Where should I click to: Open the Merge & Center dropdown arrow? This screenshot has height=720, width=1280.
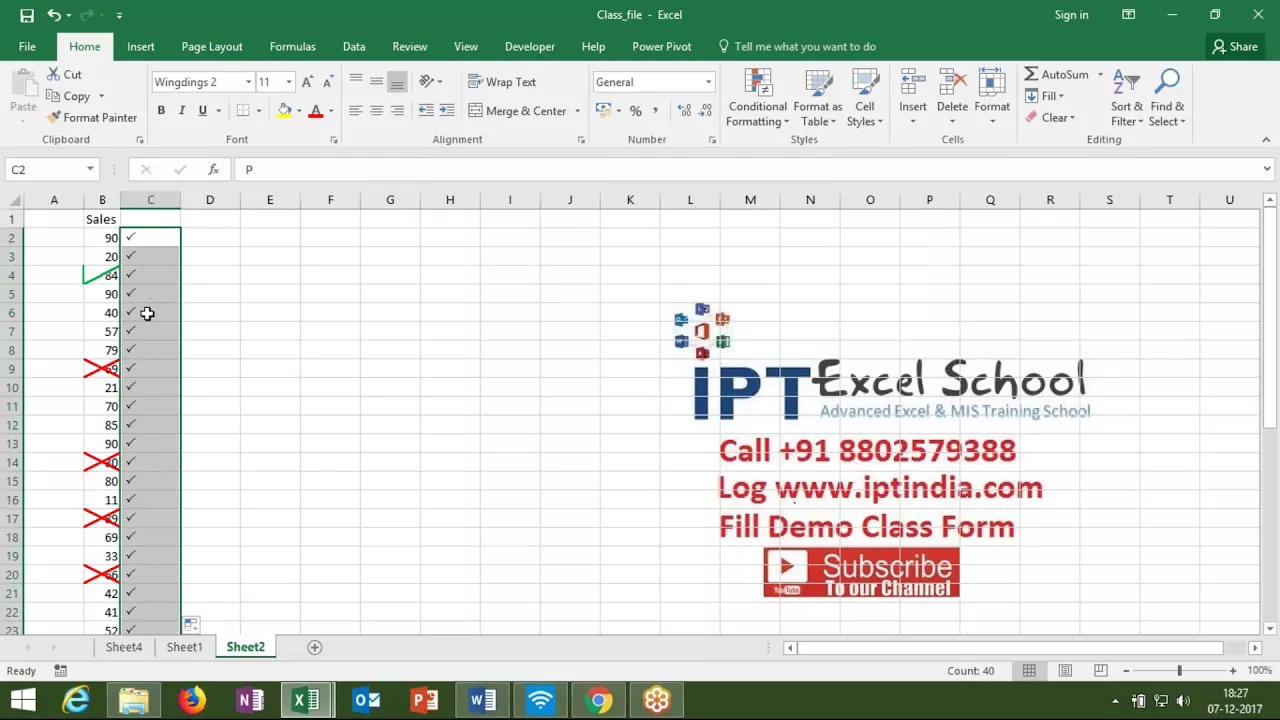[x=577, y=111]
